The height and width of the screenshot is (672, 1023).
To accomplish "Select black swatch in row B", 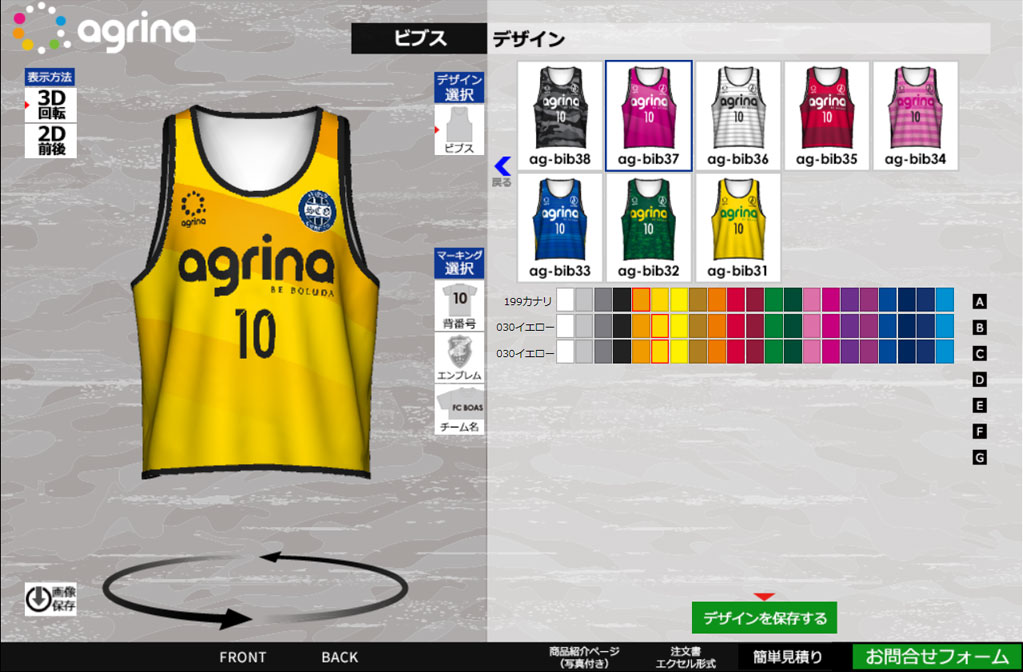I will [x=622, y=326].
